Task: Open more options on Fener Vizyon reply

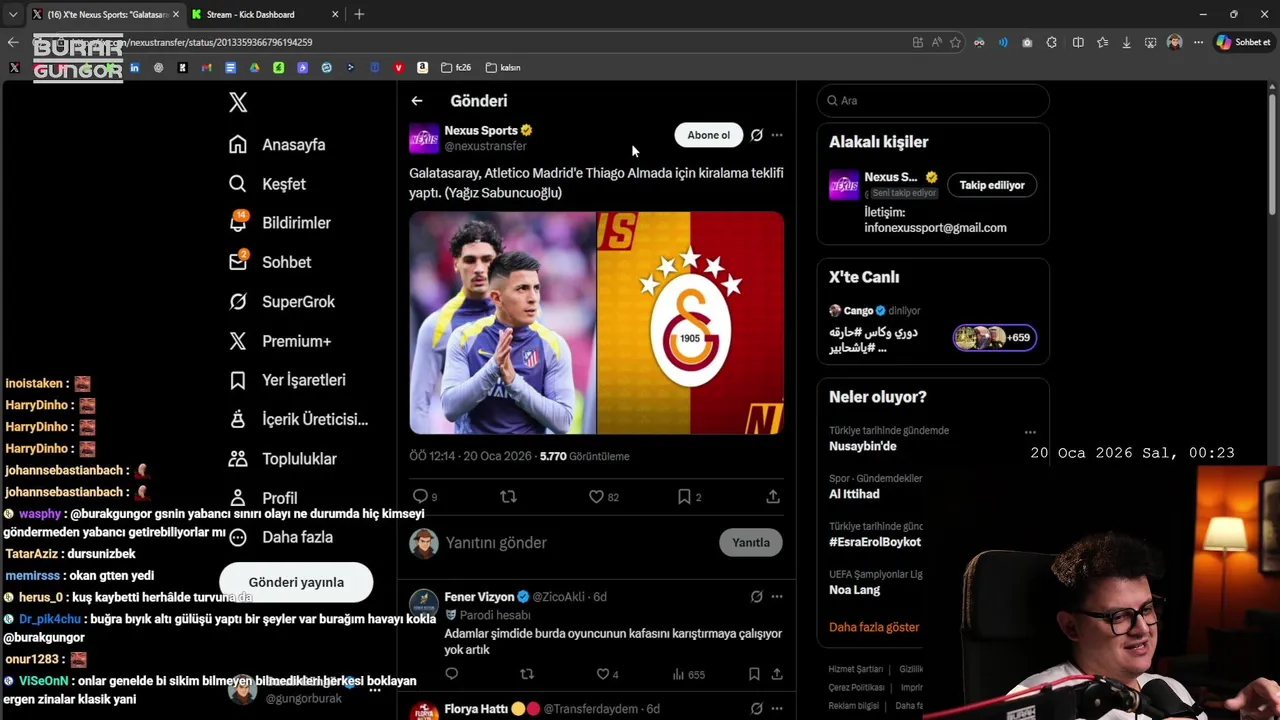Action: (777, 597)
